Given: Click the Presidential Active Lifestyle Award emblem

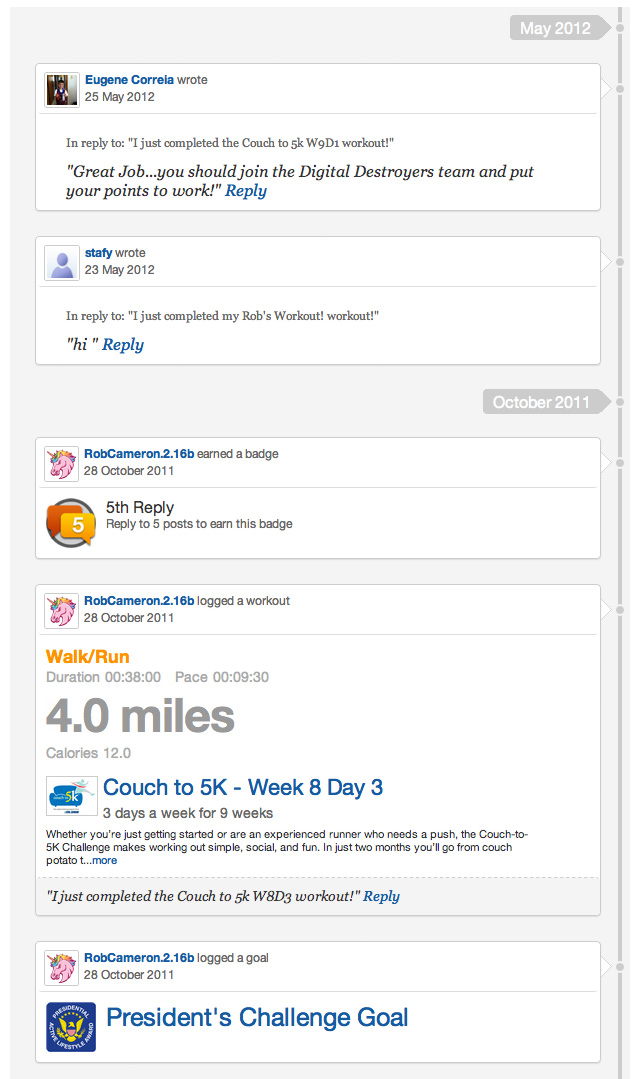Looking at the screenshot, I should [x=71, y=1027].
